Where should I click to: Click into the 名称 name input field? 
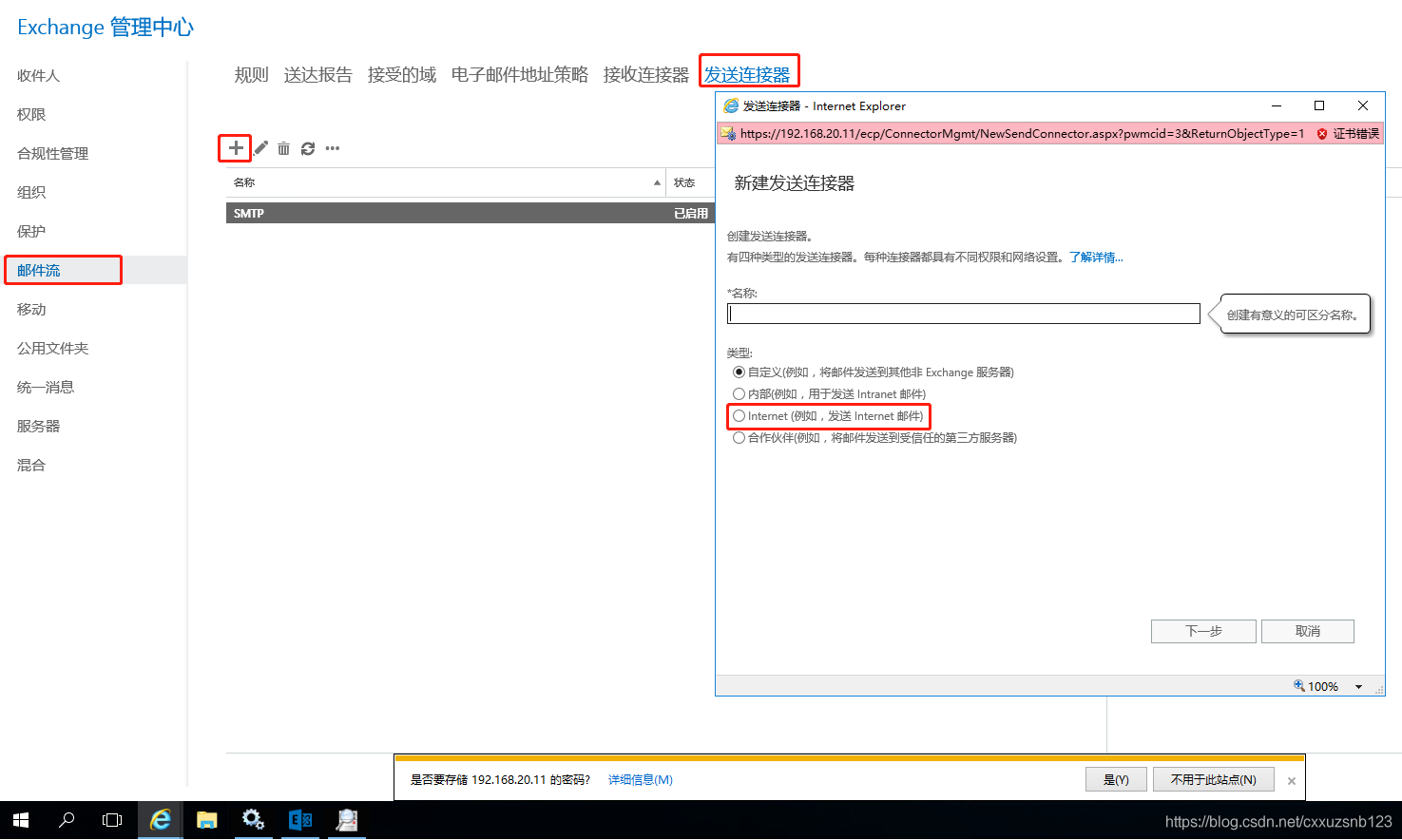(963, 314)
